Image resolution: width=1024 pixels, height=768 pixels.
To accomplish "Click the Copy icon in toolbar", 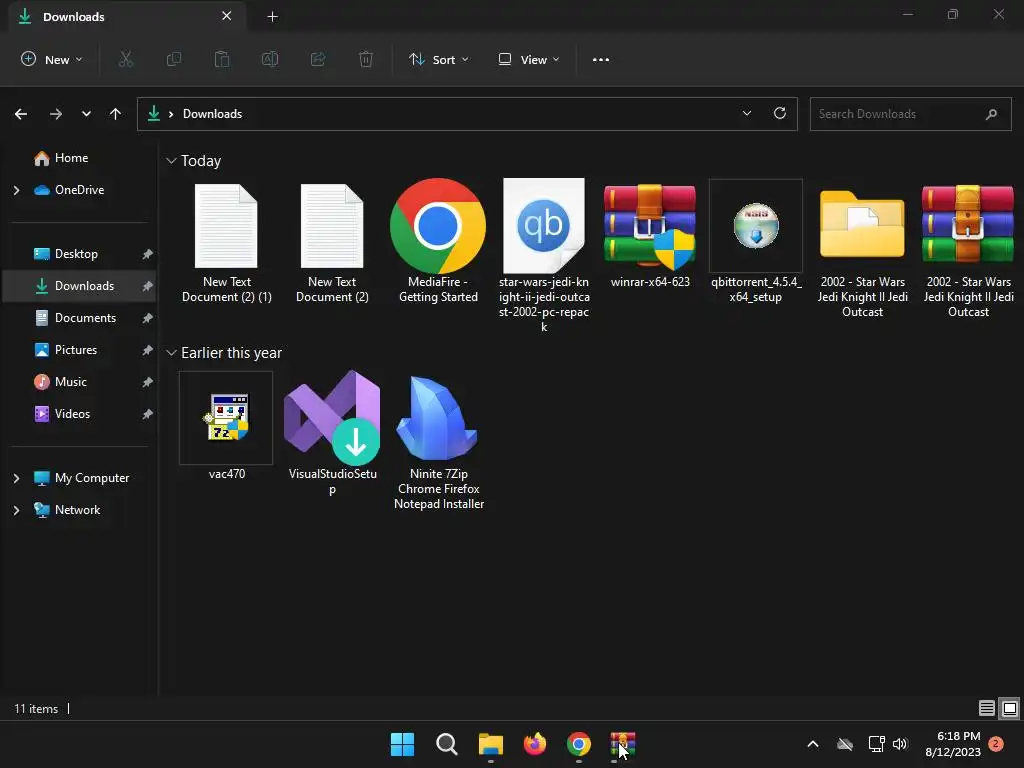I will pyautogui.click(x=174, y=59).
